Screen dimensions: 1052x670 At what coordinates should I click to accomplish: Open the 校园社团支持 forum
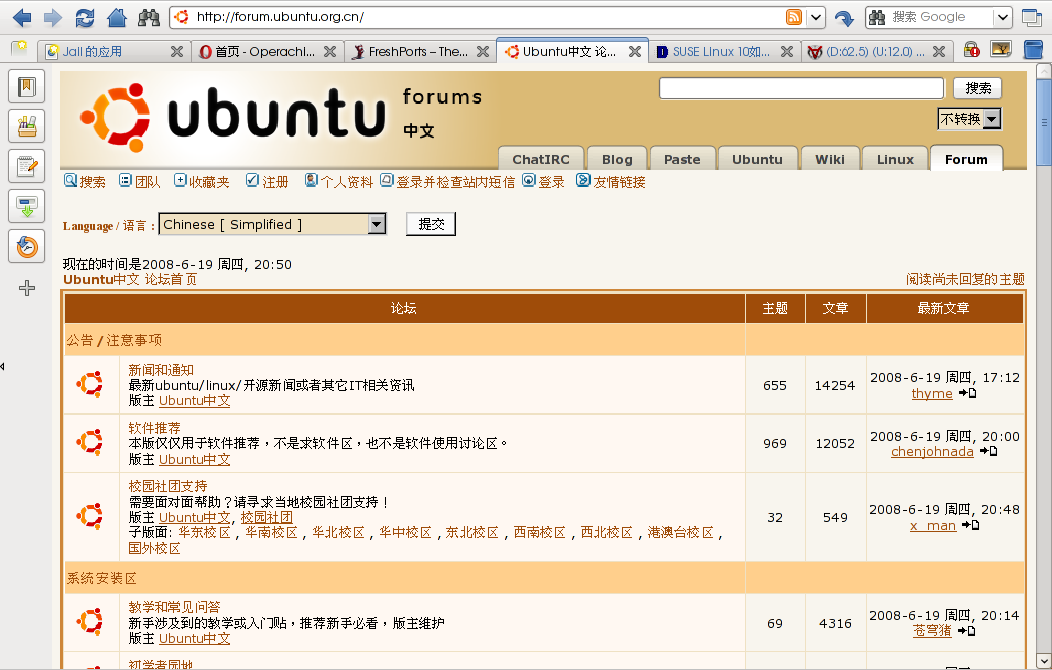point(168,486)
